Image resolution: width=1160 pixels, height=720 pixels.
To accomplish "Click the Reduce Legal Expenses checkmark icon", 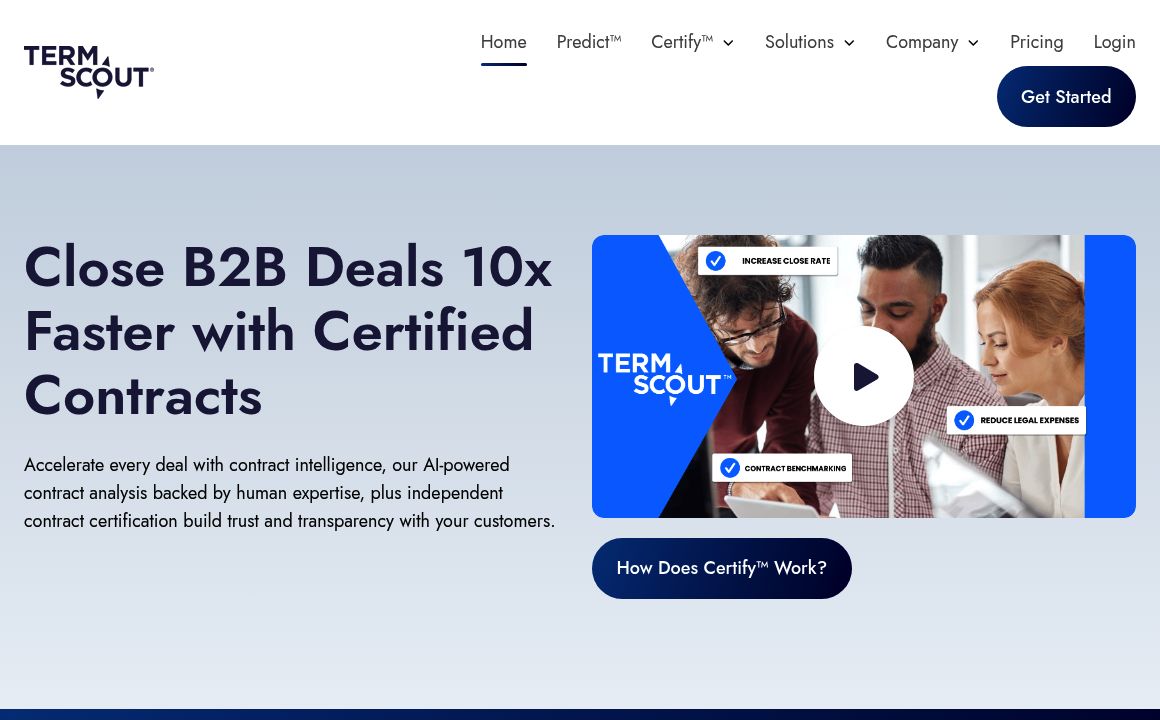I will point(963,420).
